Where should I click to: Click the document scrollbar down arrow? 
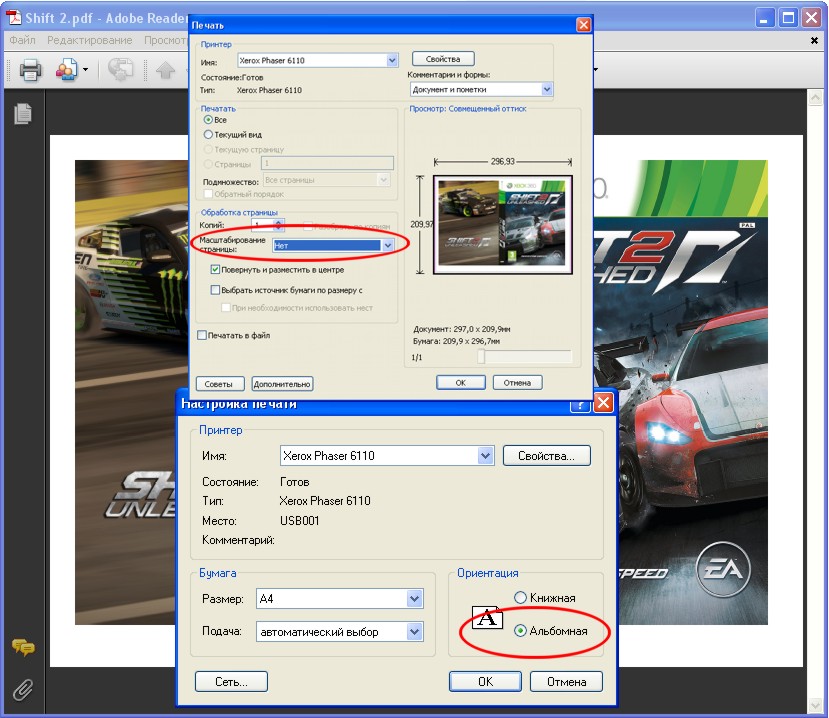click(x=815, y=705)
